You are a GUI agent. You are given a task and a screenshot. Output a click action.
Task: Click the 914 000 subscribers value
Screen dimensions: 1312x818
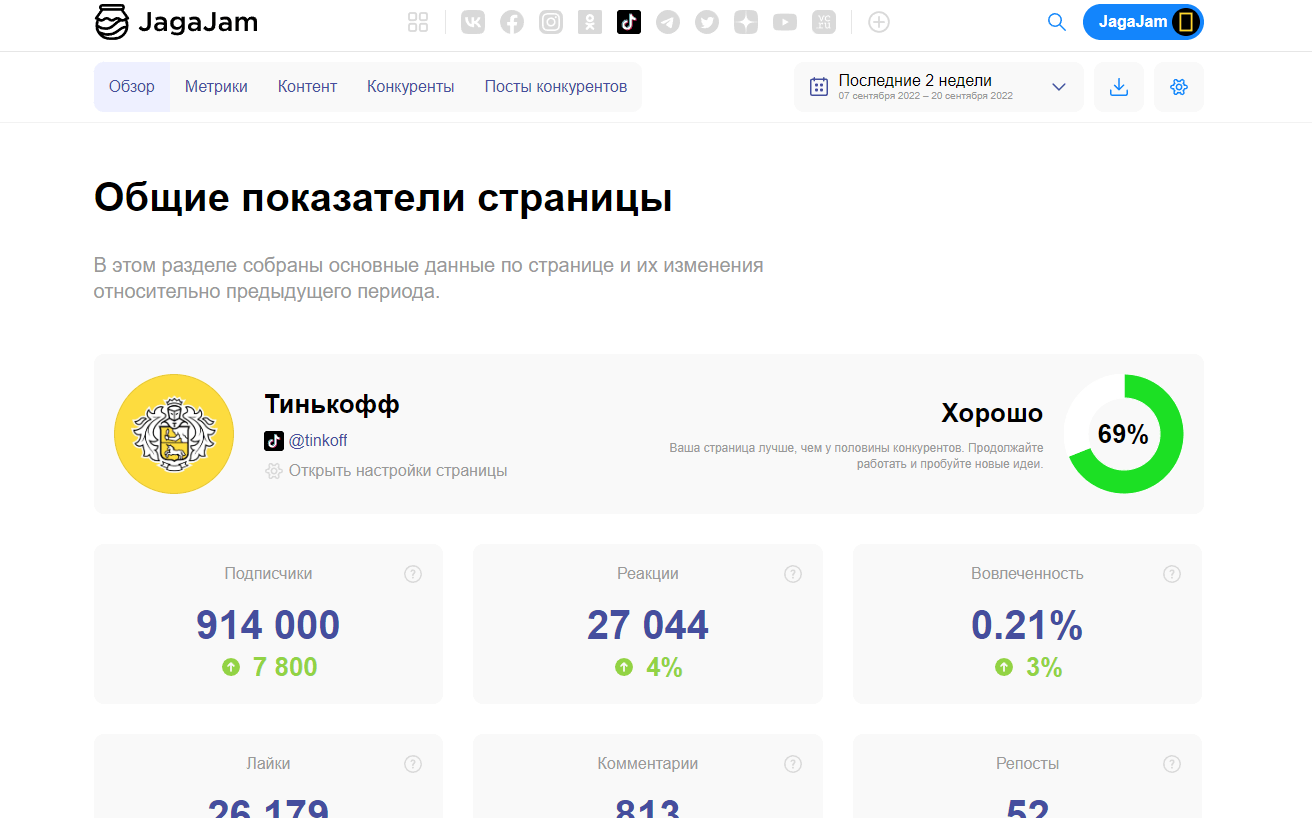pos(268,626)
